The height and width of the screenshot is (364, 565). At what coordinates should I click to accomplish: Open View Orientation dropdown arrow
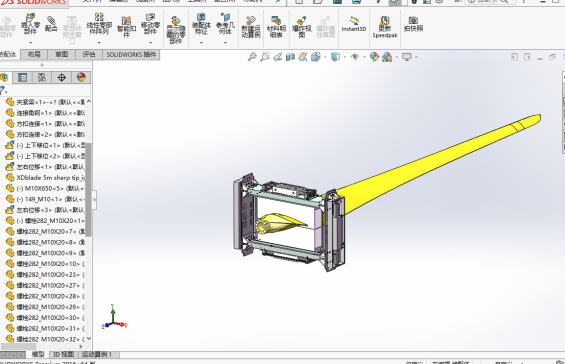325,57
